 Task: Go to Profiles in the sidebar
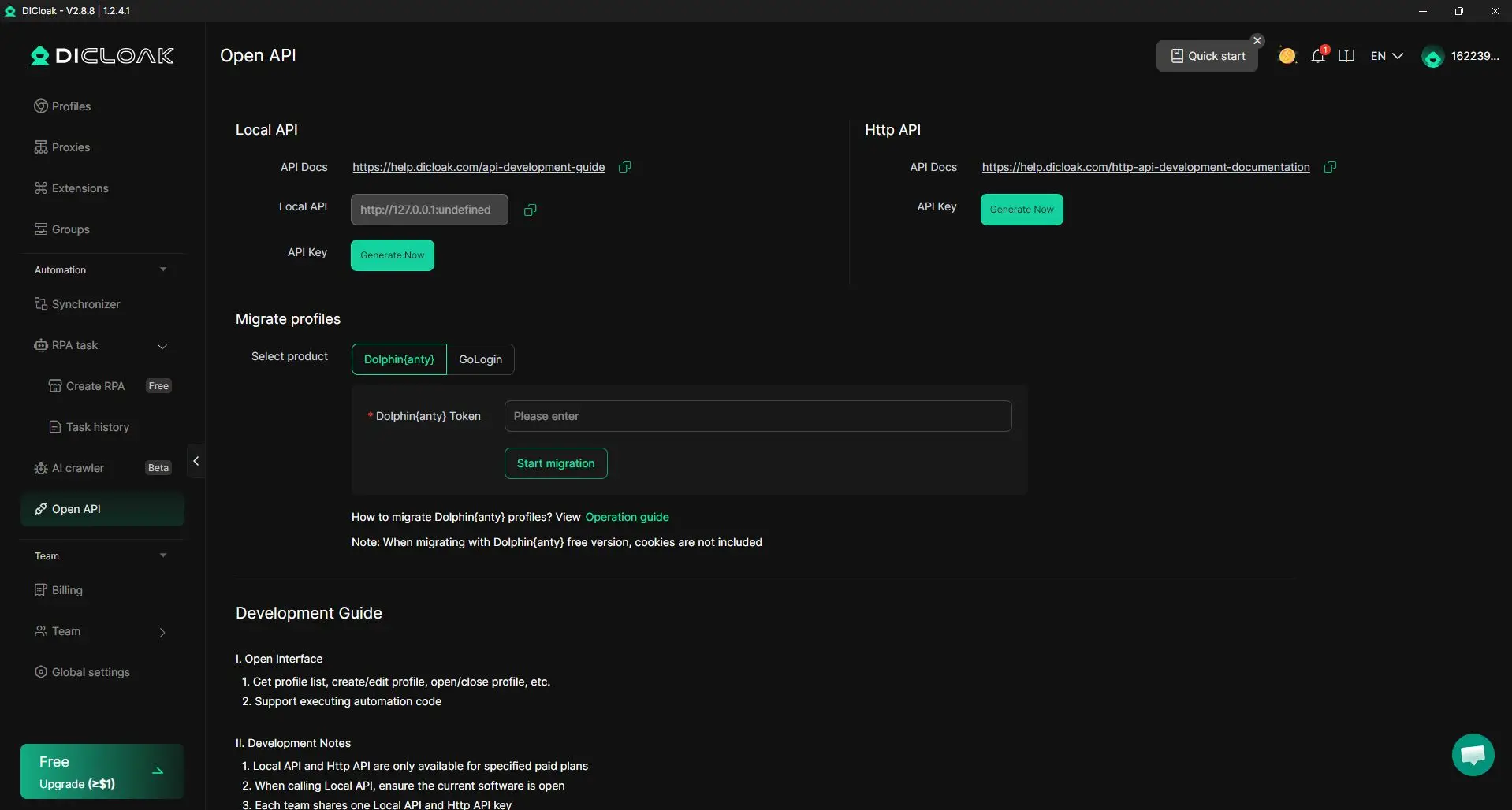(71, 106)
